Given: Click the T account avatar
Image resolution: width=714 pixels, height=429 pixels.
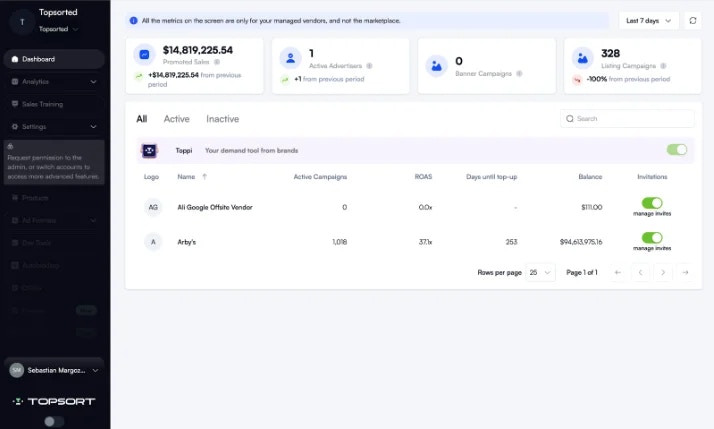Looking at the screenshot, I should coord(22,21).
